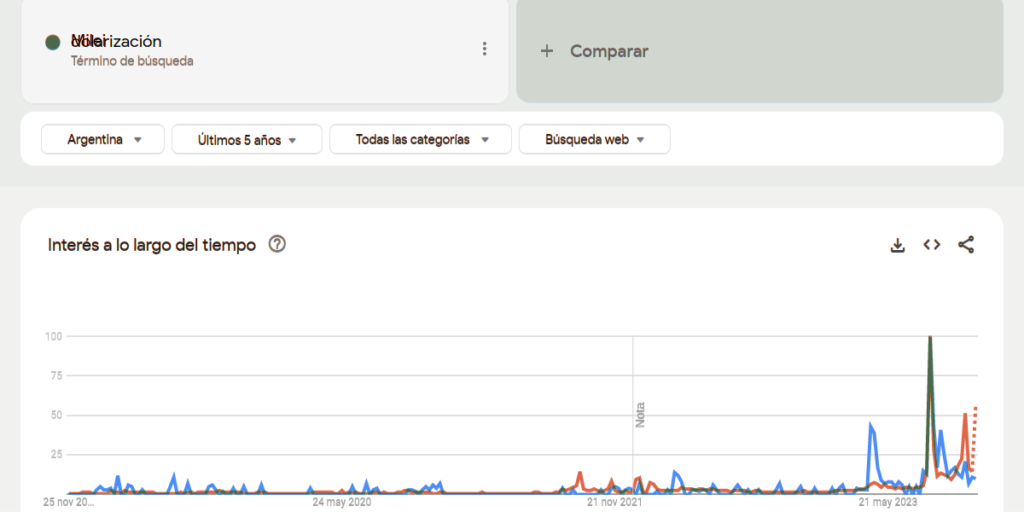Open the search term more options menu
This screenshot has width=1024, height=512.
pos(485,49)
